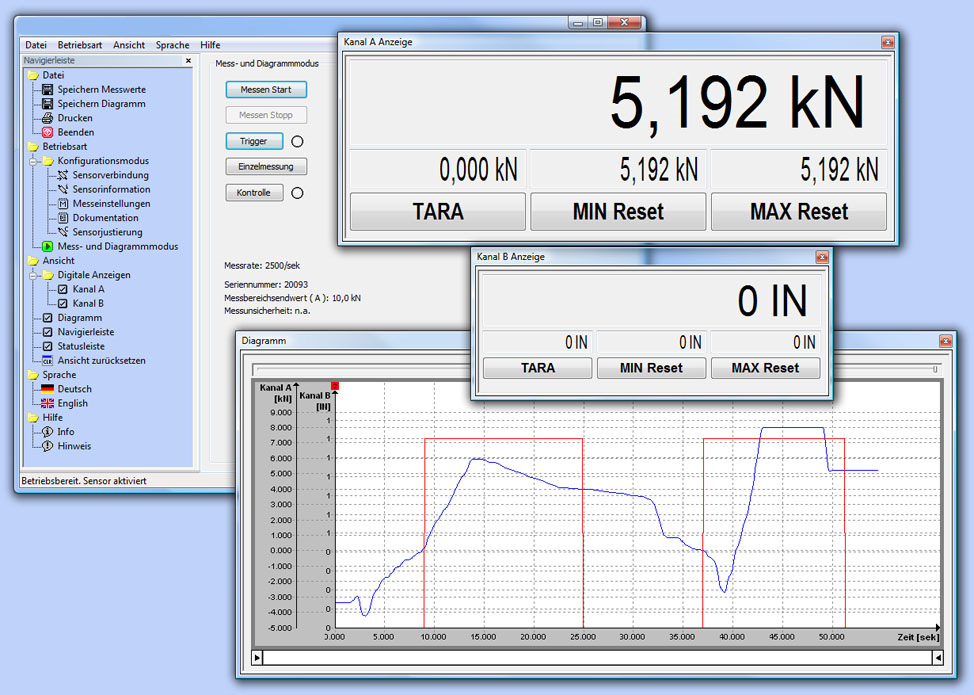Click the Kanal A TARA button
Image resolution: width=974 pixels, height=695 pixels.
(437, 212)
